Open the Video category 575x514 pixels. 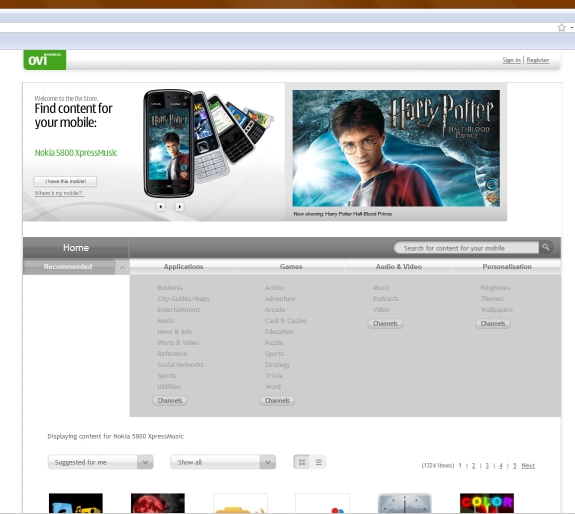[x=381, y=310]
